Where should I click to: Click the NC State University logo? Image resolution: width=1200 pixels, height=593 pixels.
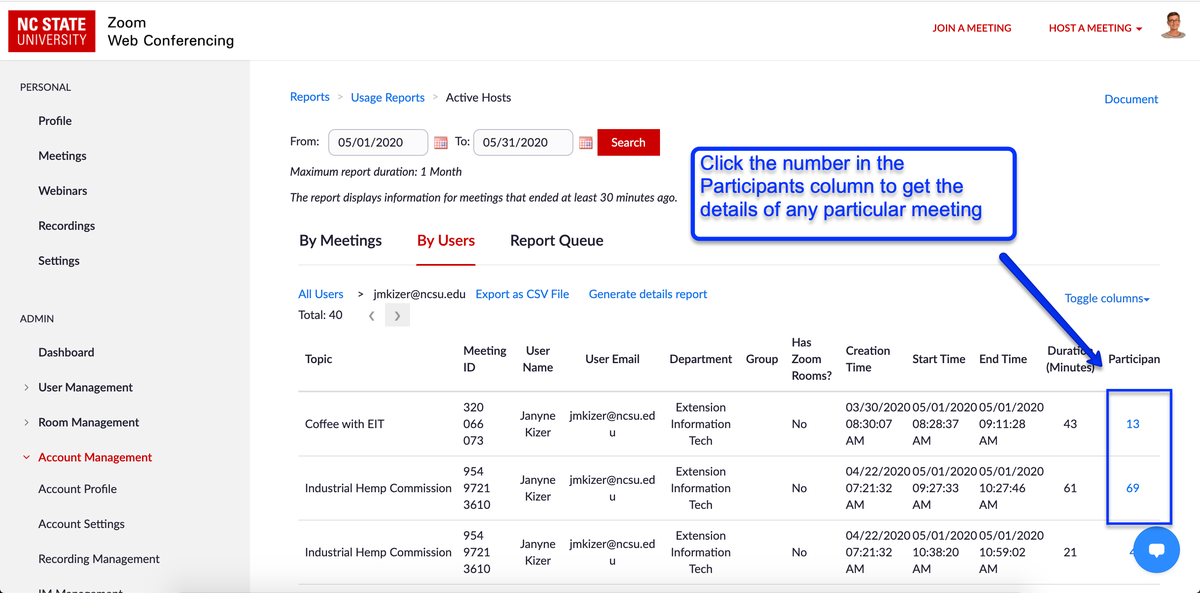51,31
